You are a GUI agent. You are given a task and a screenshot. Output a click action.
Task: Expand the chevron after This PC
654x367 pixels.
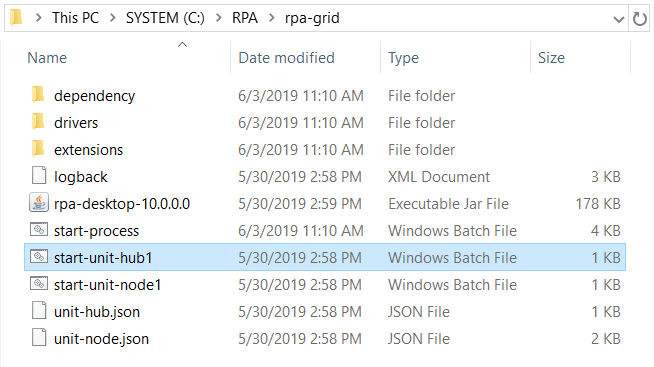tap(113, 18)
